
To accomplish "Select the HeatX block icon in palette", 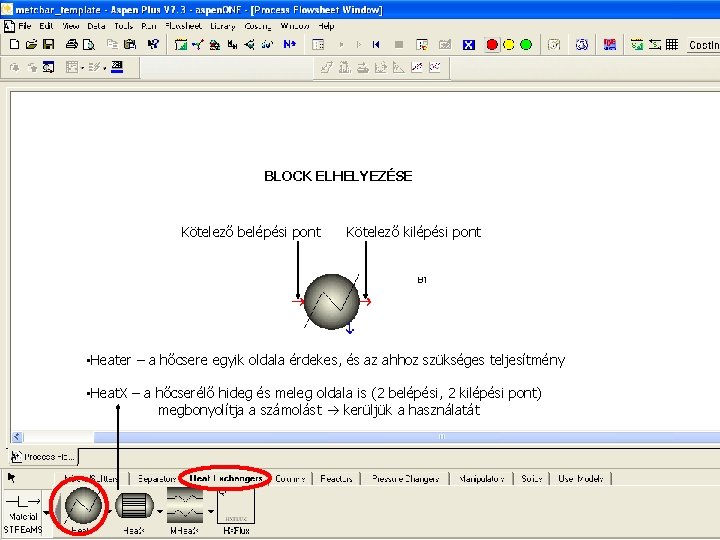I will click(135, 506).
